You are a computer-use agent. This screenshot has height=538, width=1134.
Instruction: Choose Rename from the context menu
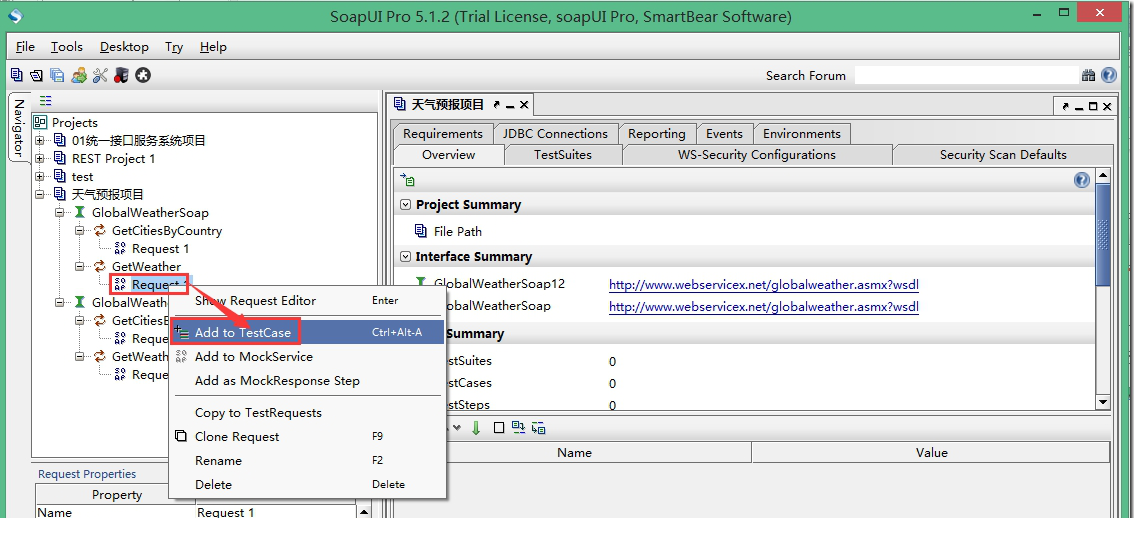307,460
